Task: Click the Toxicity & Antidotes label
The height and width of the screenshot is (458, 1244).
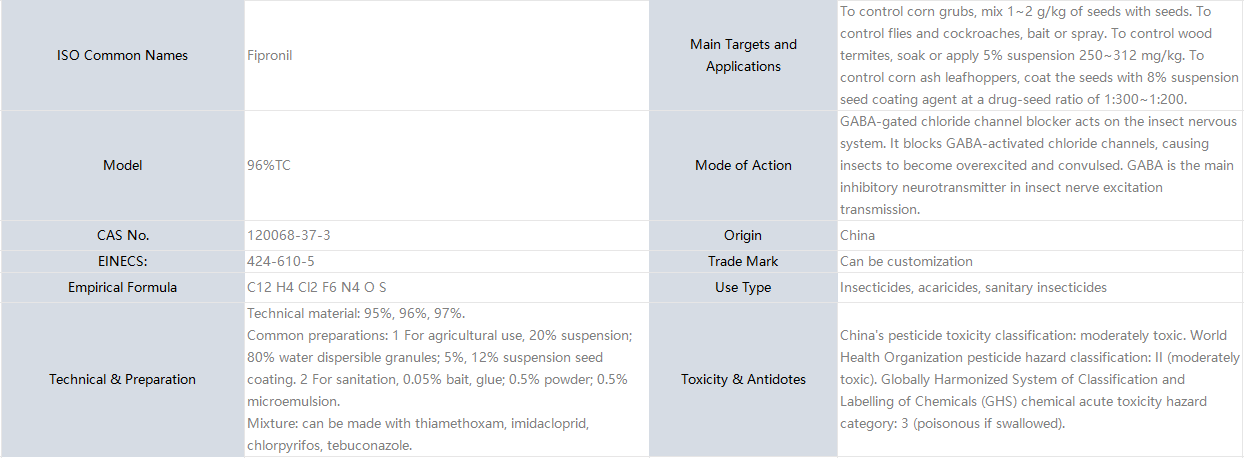Action: [x=743, y=379]
